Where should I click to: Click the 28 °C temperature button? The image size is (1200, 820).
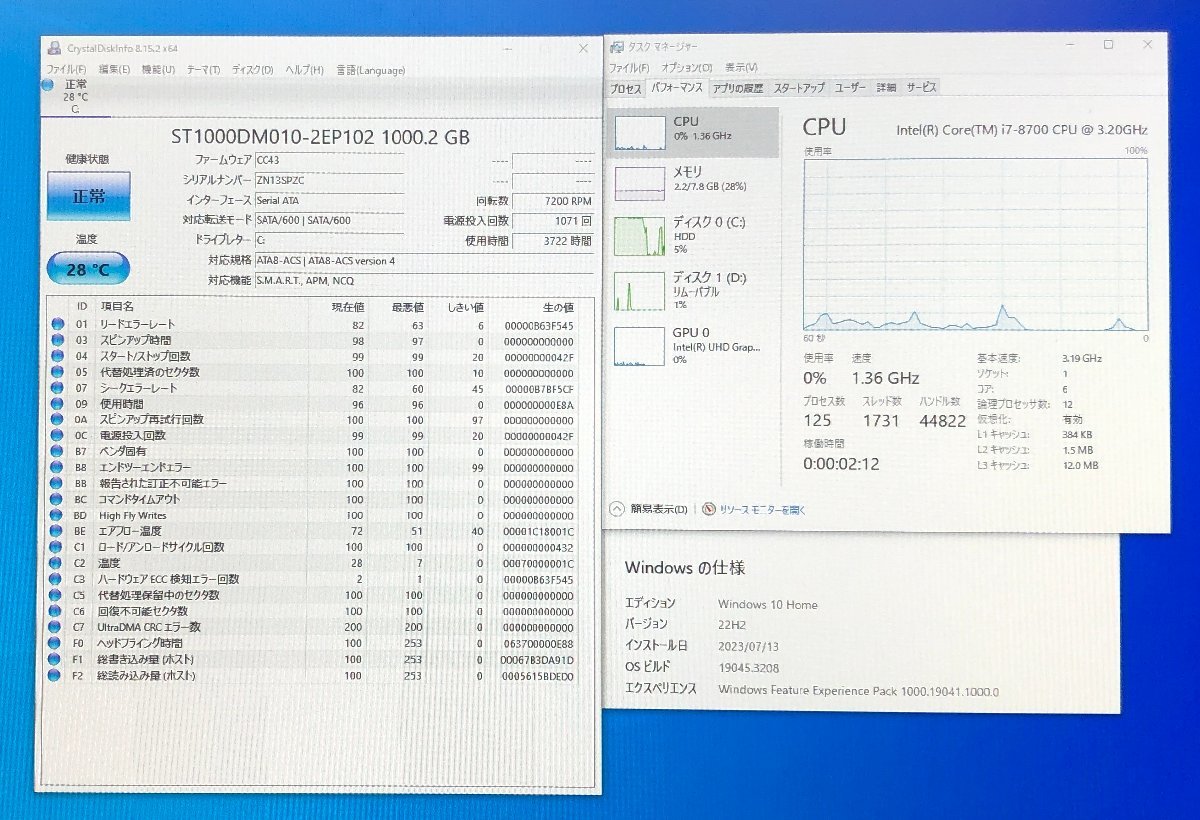(88, 269)
